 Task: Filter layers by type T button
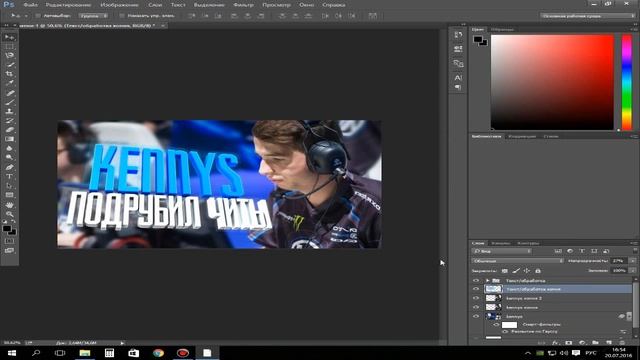pyautogui.click(x=582, y=251)
